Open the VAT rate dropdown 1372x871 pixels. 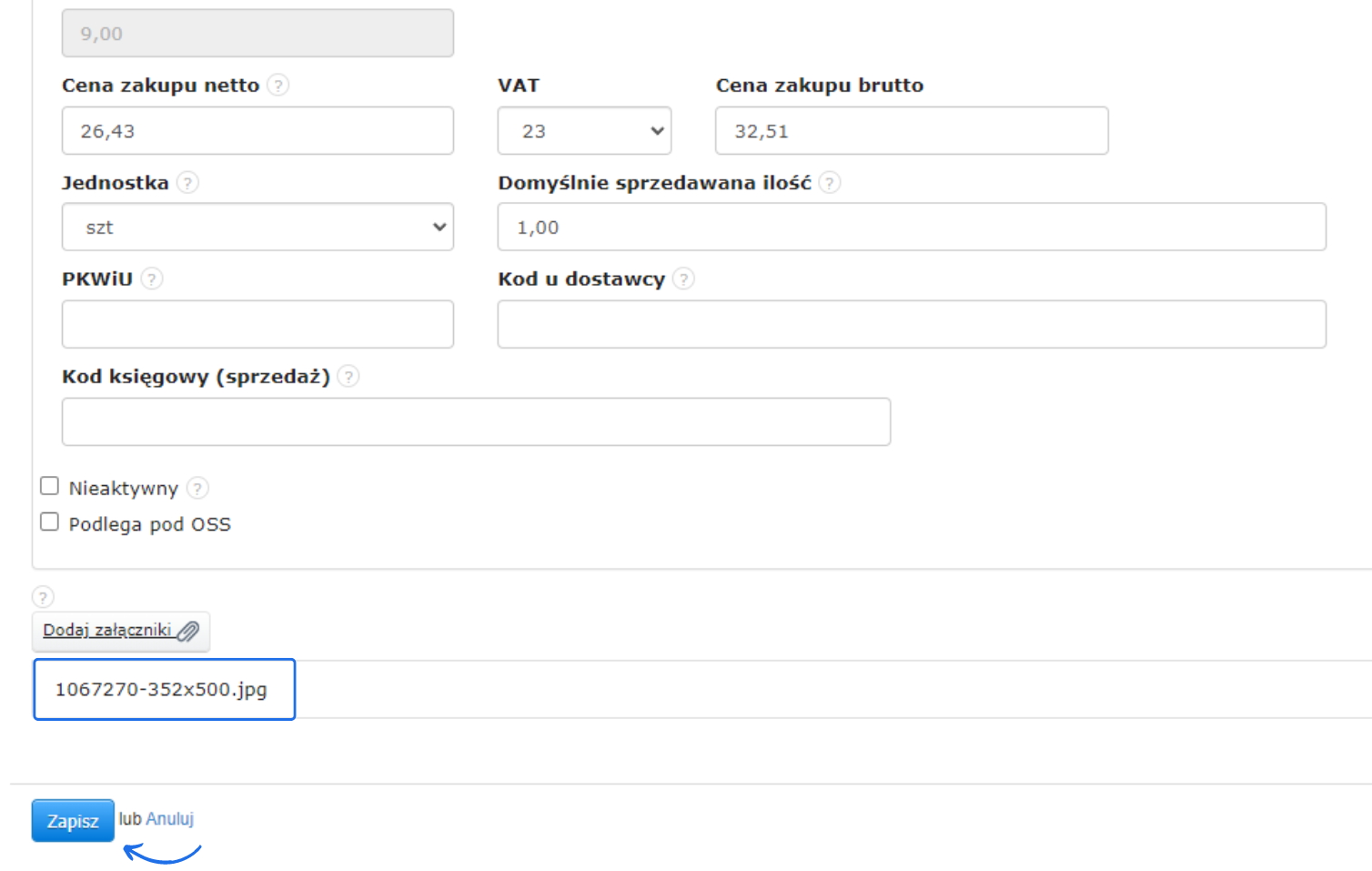tap(584, 131)
